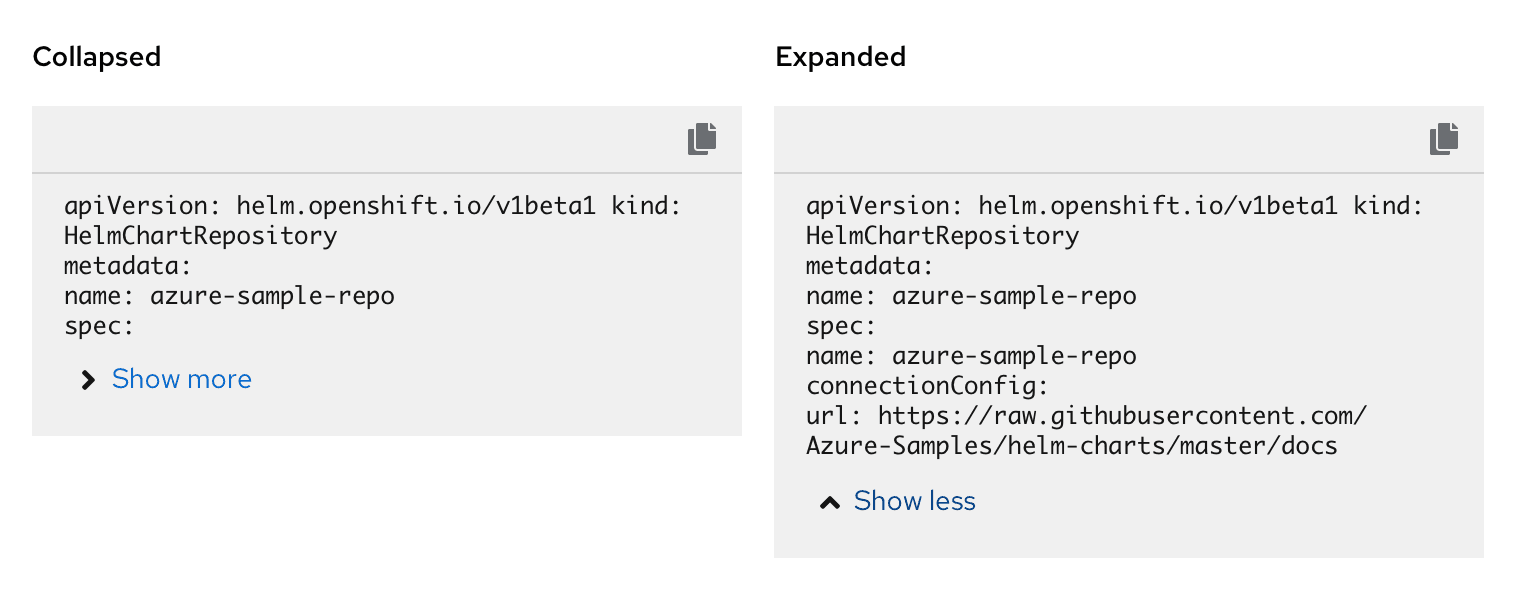Click azure-sample-repo name line in the Collapsed code
Image resolution: width=1516 pixels, height=590 pixels.
(229, 296)
